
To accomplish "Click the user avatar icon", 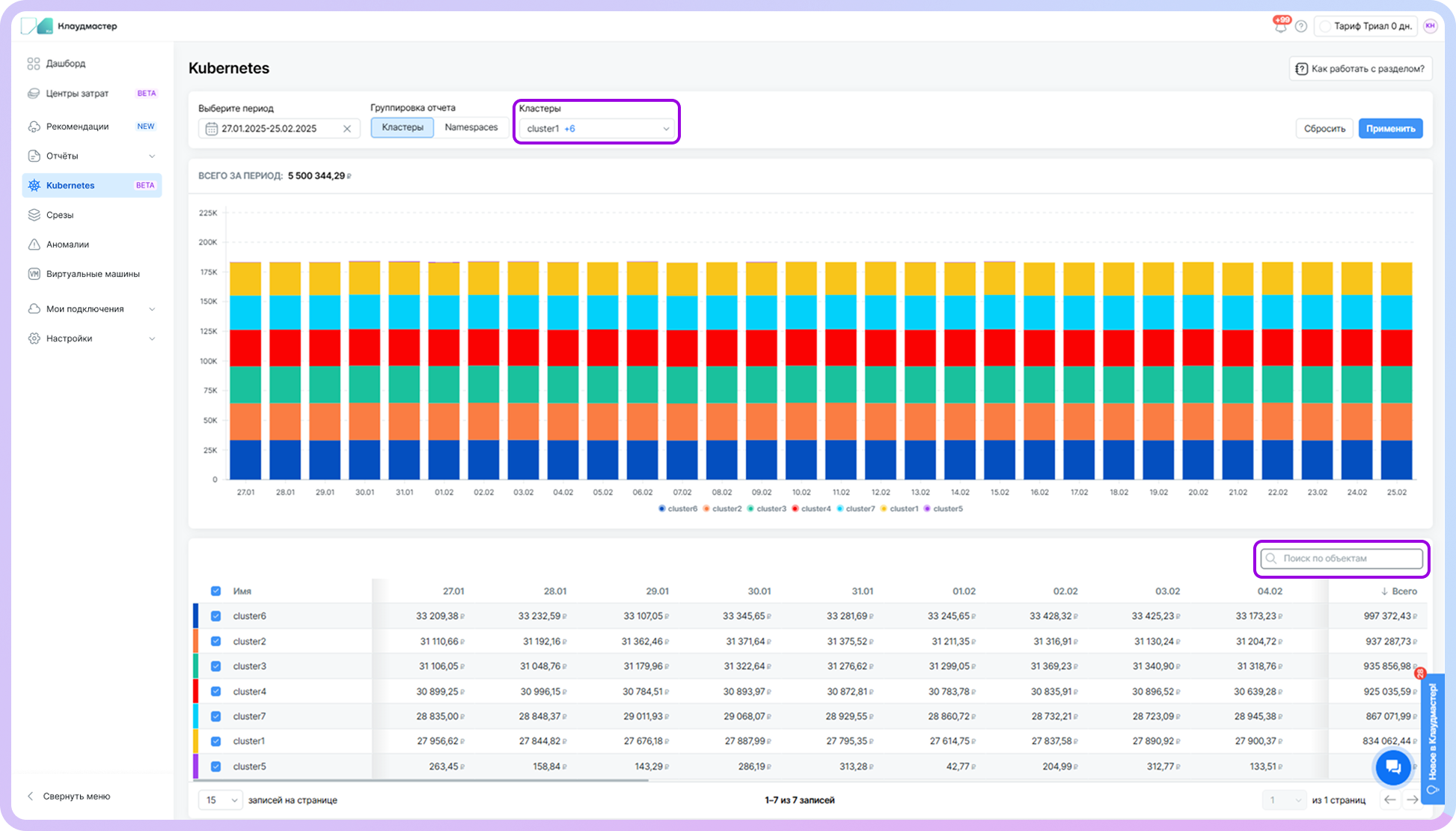I will (1431, 26).
